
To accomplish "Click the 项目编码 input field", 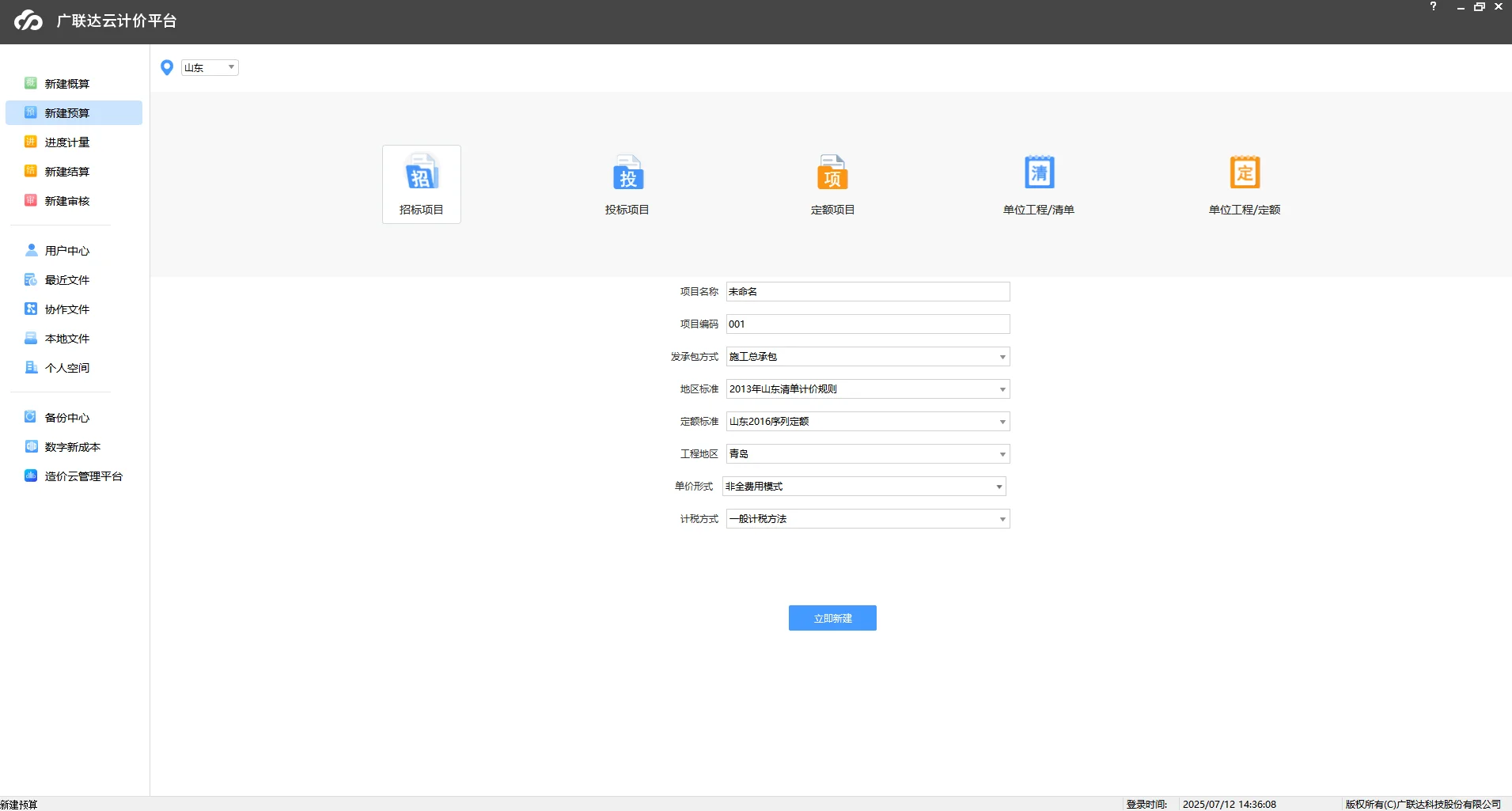I will (868, 324).
